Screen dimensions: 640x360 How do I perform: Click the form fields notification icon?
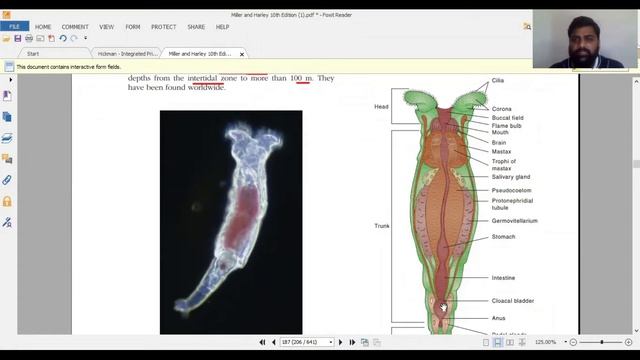(x=9, y=67)
